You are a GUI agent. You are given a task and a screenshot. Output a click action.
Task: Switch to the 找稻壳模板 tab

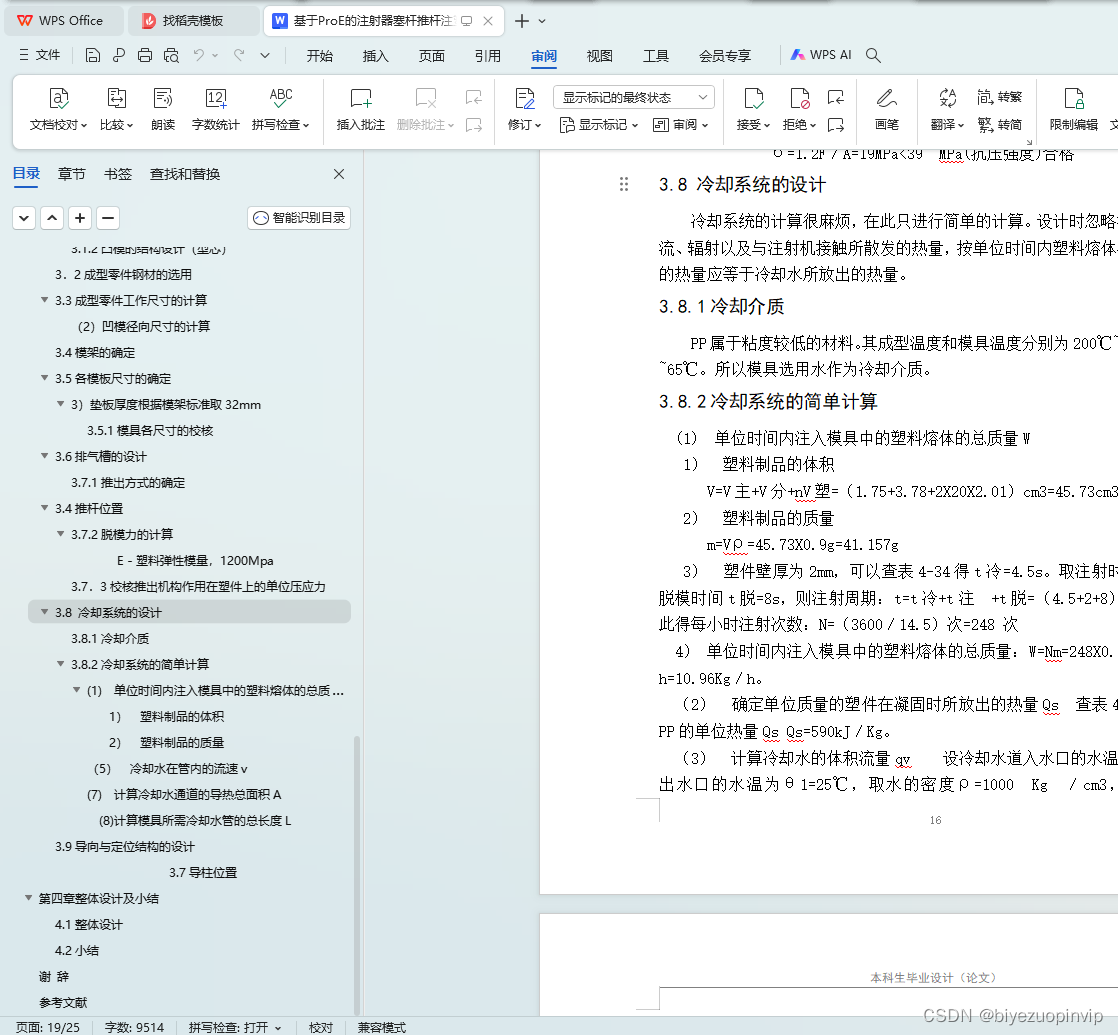[x=194, y=21]
